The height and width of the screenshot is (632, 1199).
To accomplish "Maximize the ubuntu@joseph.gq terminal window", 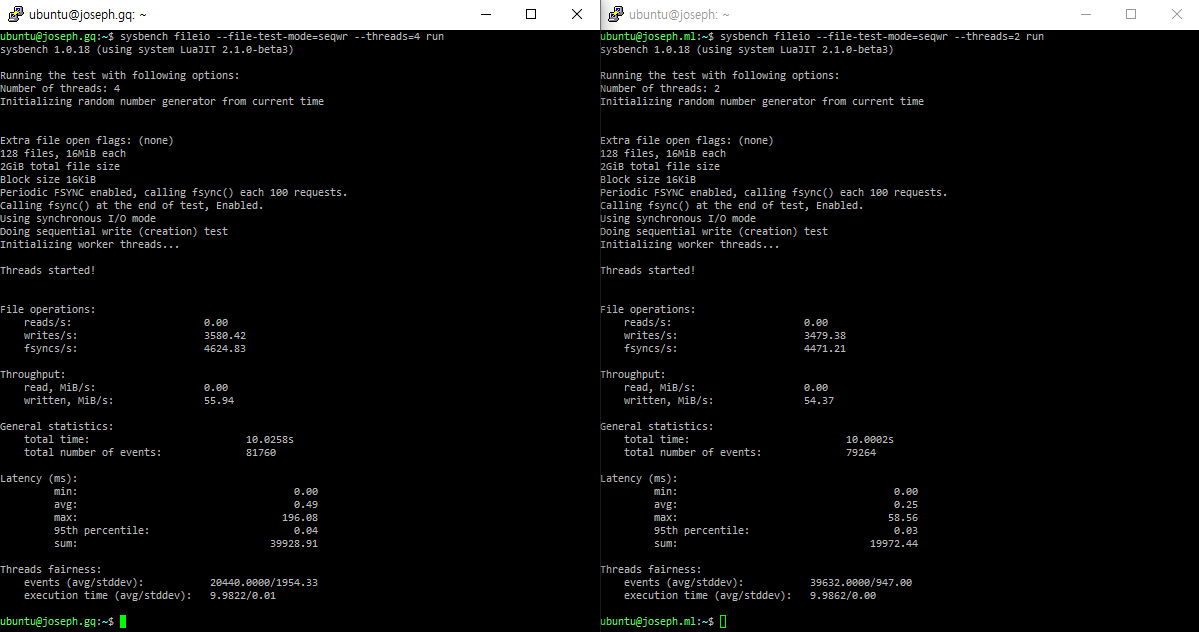I will click(x=531, y=15).
